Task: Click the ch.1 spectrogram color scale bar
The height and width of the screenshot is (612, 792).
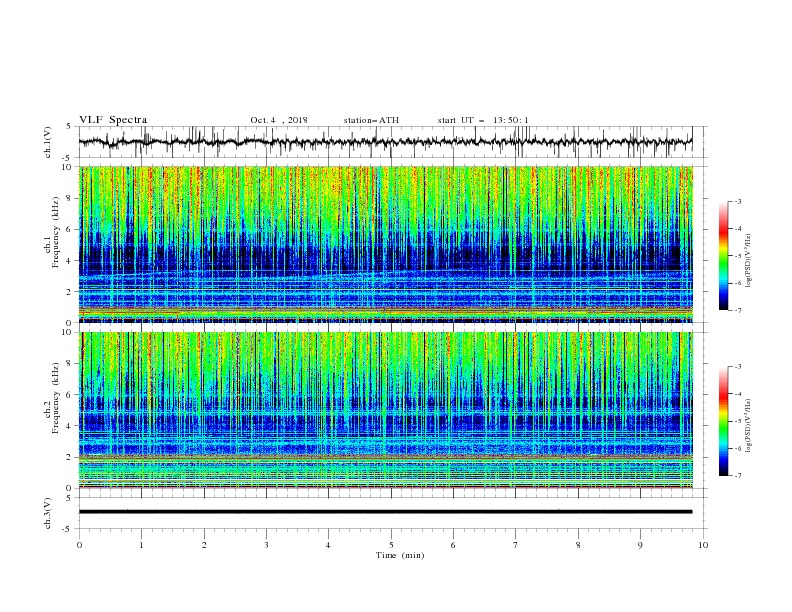Action: tap(723, 256)
